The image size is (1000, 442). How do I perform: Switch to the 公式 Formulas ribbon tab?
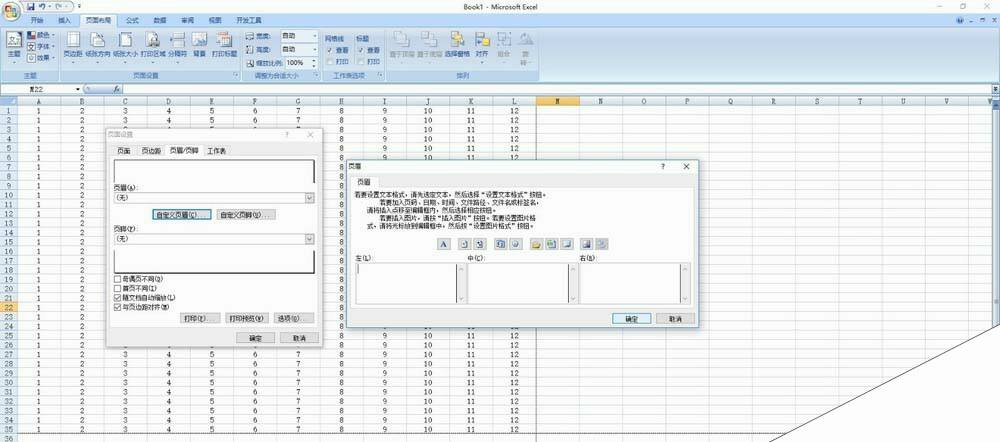[132, 20]
